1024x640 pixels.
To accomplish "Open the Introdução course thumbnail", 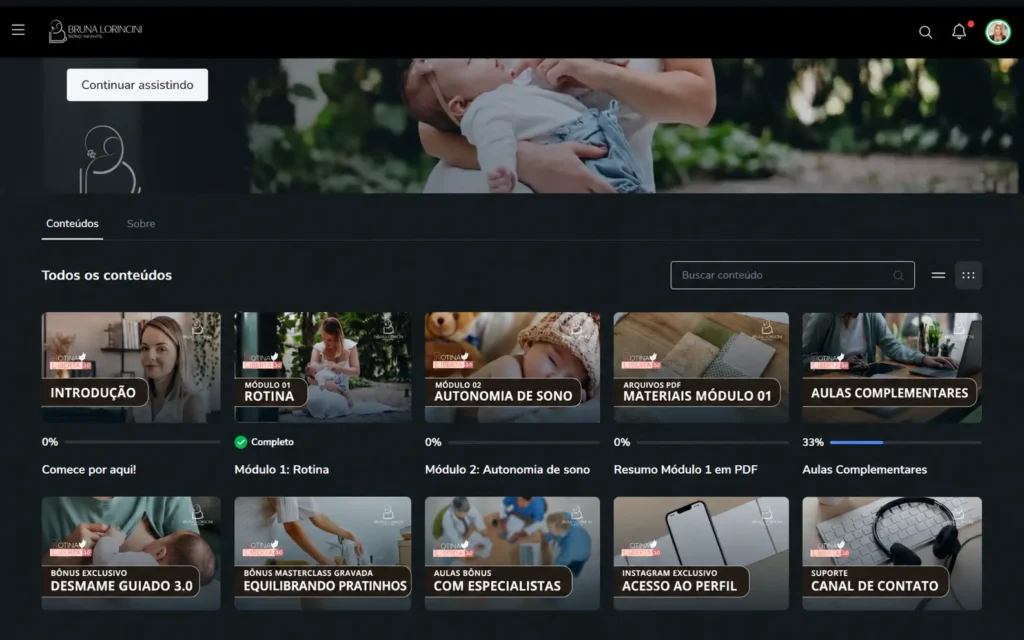I will (x=131, y=367).
